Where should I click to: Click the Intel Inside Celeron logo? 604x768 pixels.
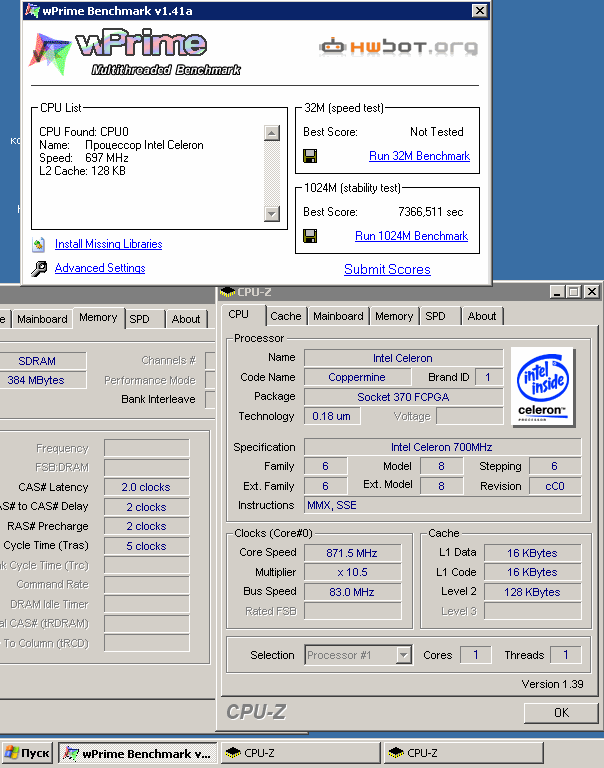542,387
